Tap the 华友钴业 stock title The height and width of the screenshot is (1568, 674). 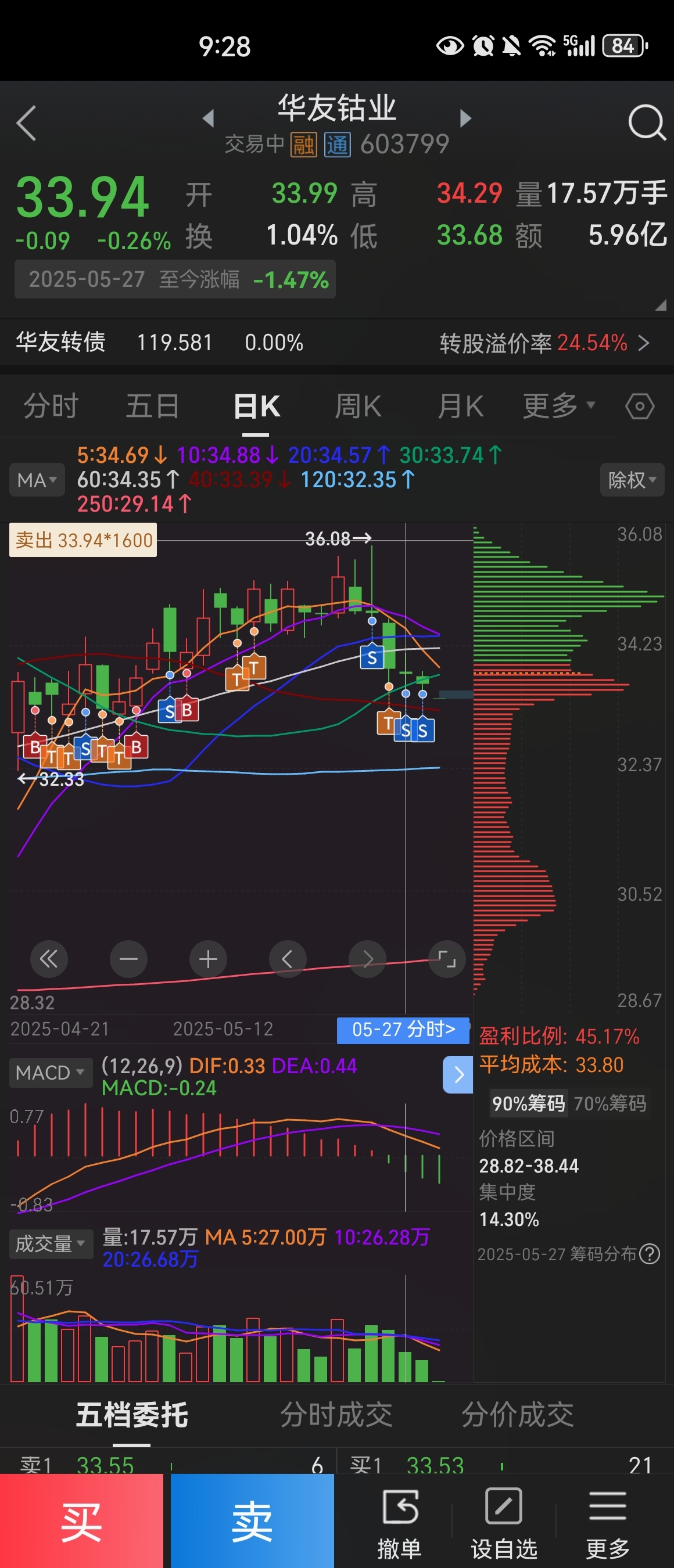pos(336,108)
